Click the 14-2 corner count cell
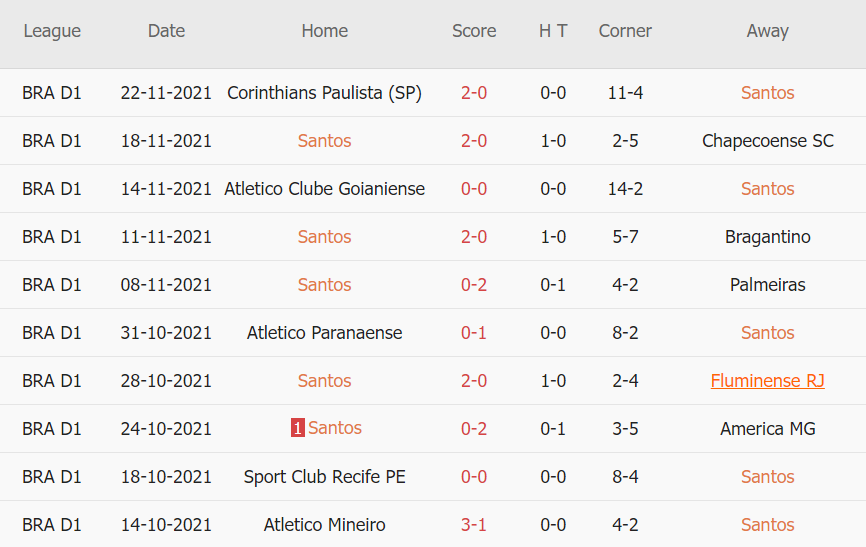The image size is (866, 547). click(x=625, y=189)
